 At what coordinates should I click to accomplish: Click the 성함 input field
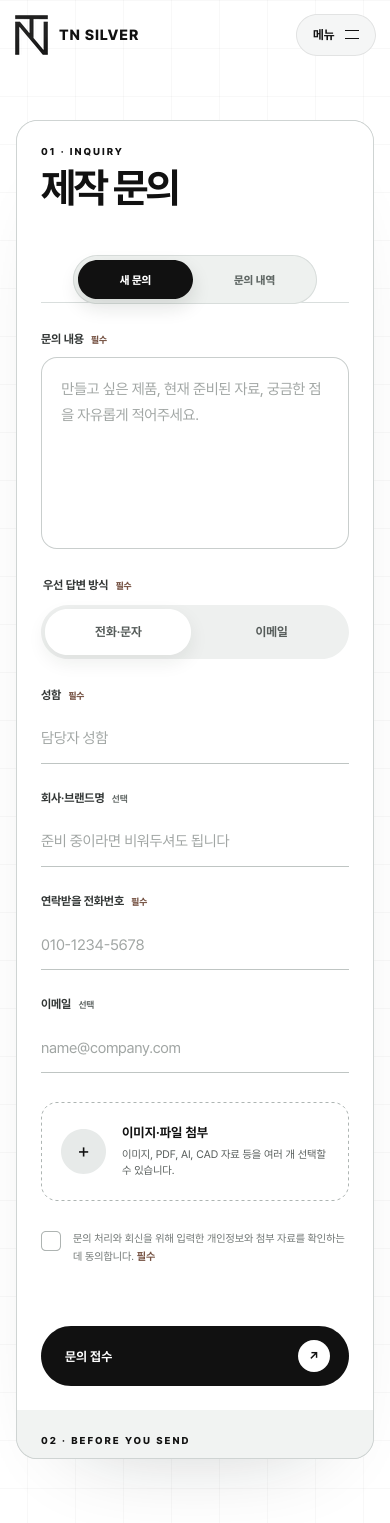(195, 738)
